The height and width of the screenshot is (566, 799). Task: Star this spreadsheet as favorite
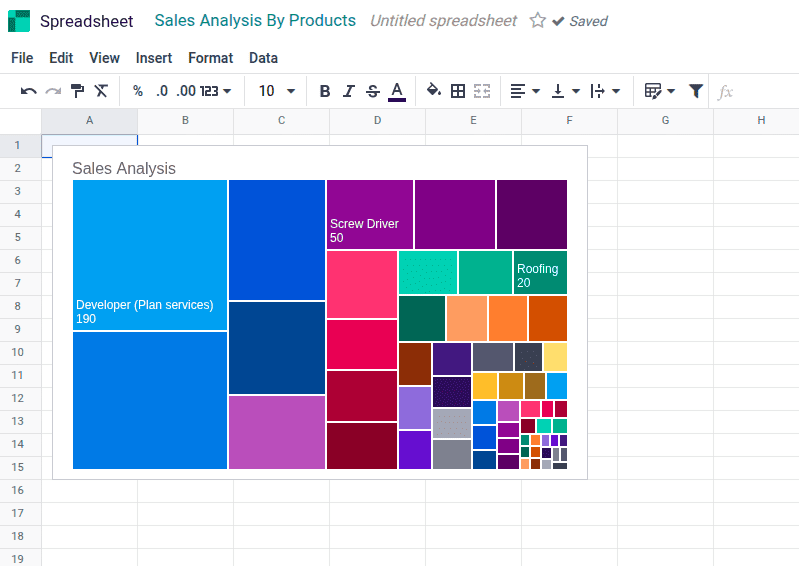point(537,21)
